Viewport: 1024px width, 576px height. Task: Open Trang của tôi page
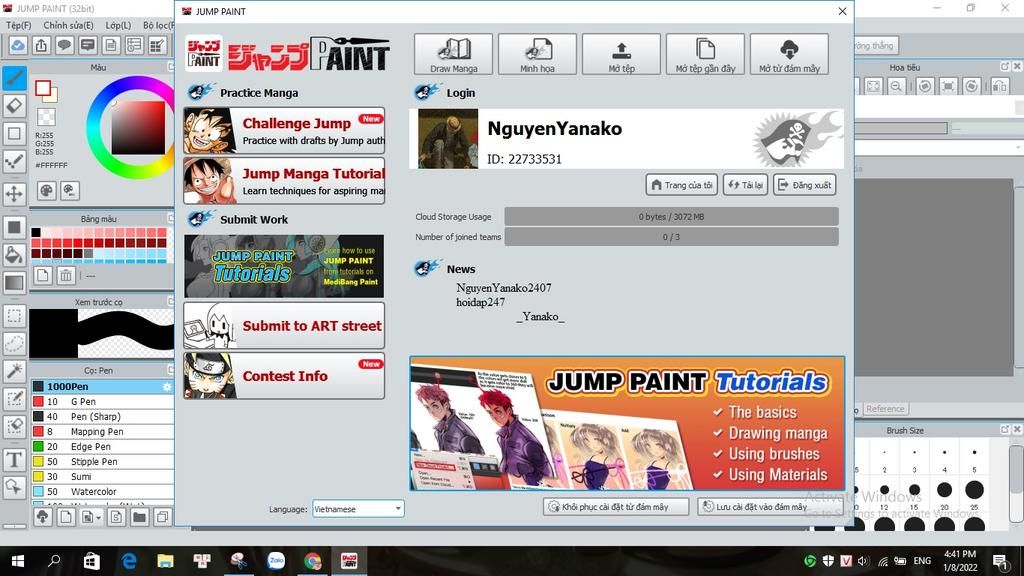click(x=682, y=185)
